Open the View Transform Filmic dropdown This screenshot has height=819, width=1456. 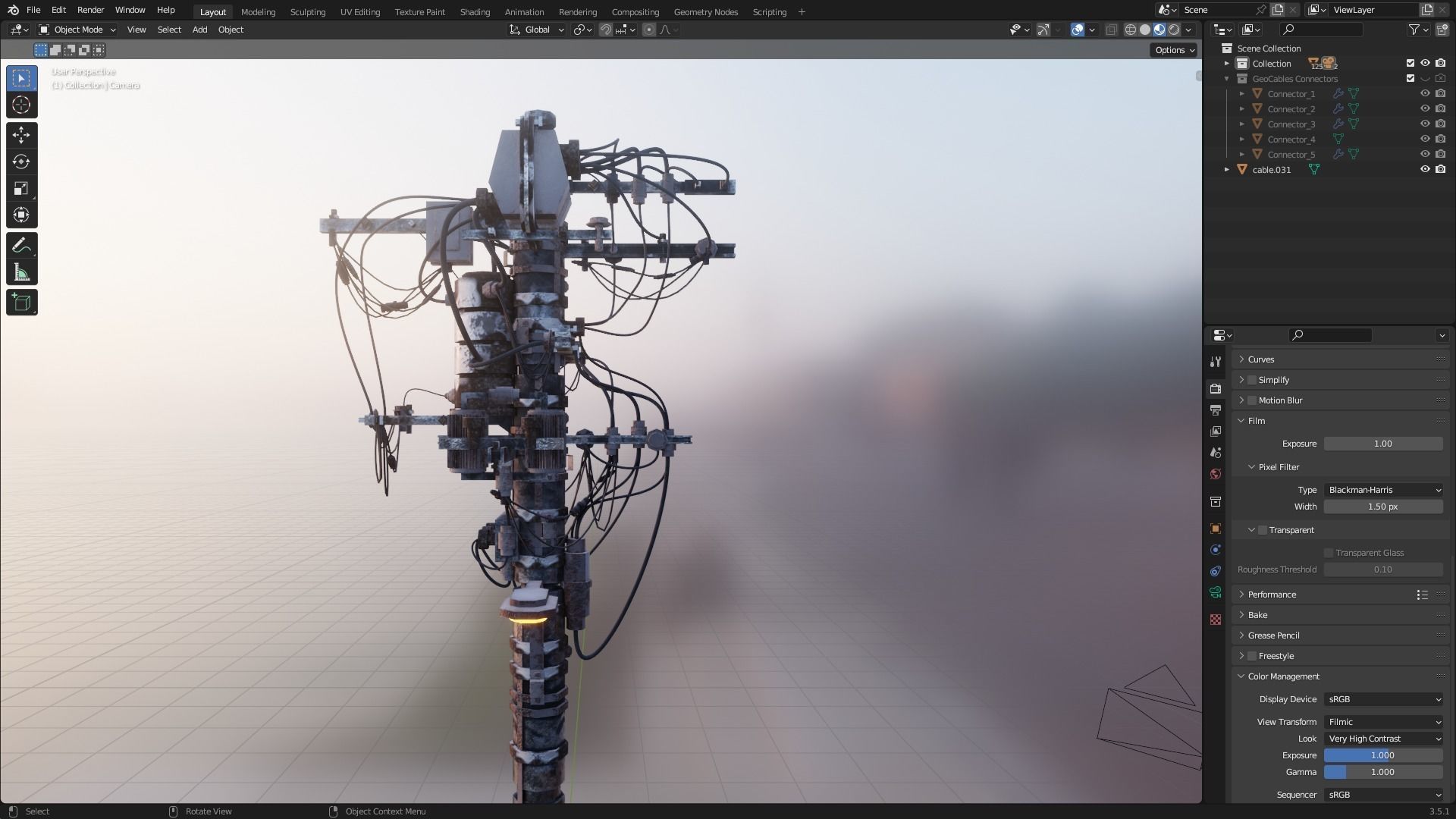coord(1383,722)
